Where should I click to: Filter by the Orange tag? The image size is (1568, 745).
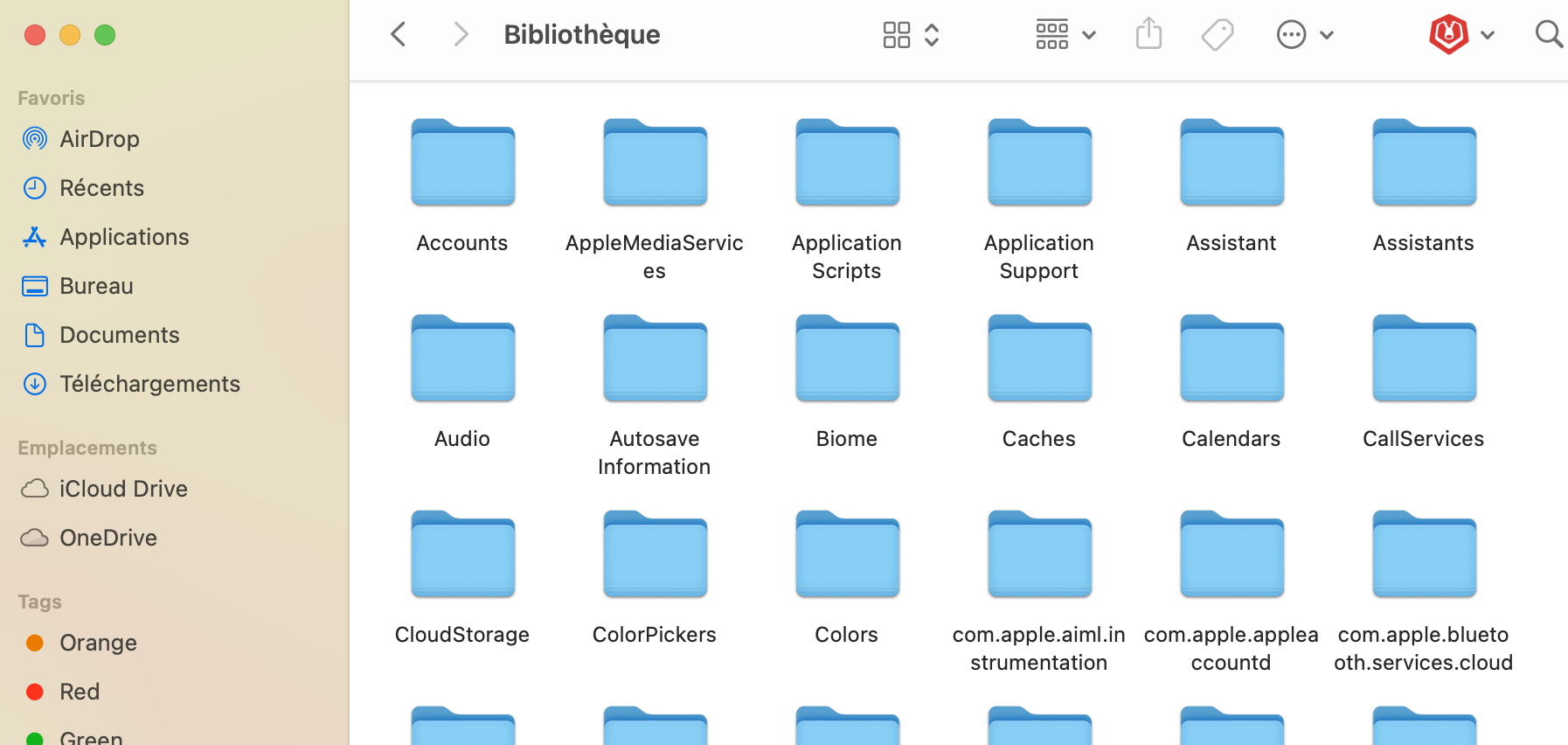[98, 643]
